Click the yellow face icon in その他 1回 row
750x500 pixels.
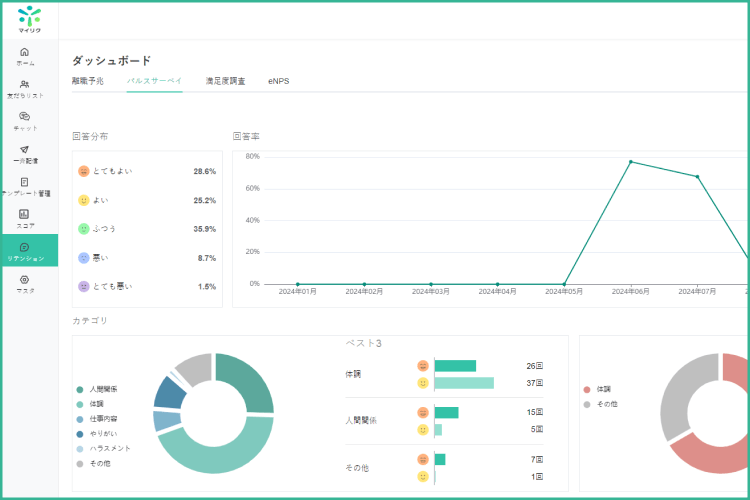click(x=423, y=477)
